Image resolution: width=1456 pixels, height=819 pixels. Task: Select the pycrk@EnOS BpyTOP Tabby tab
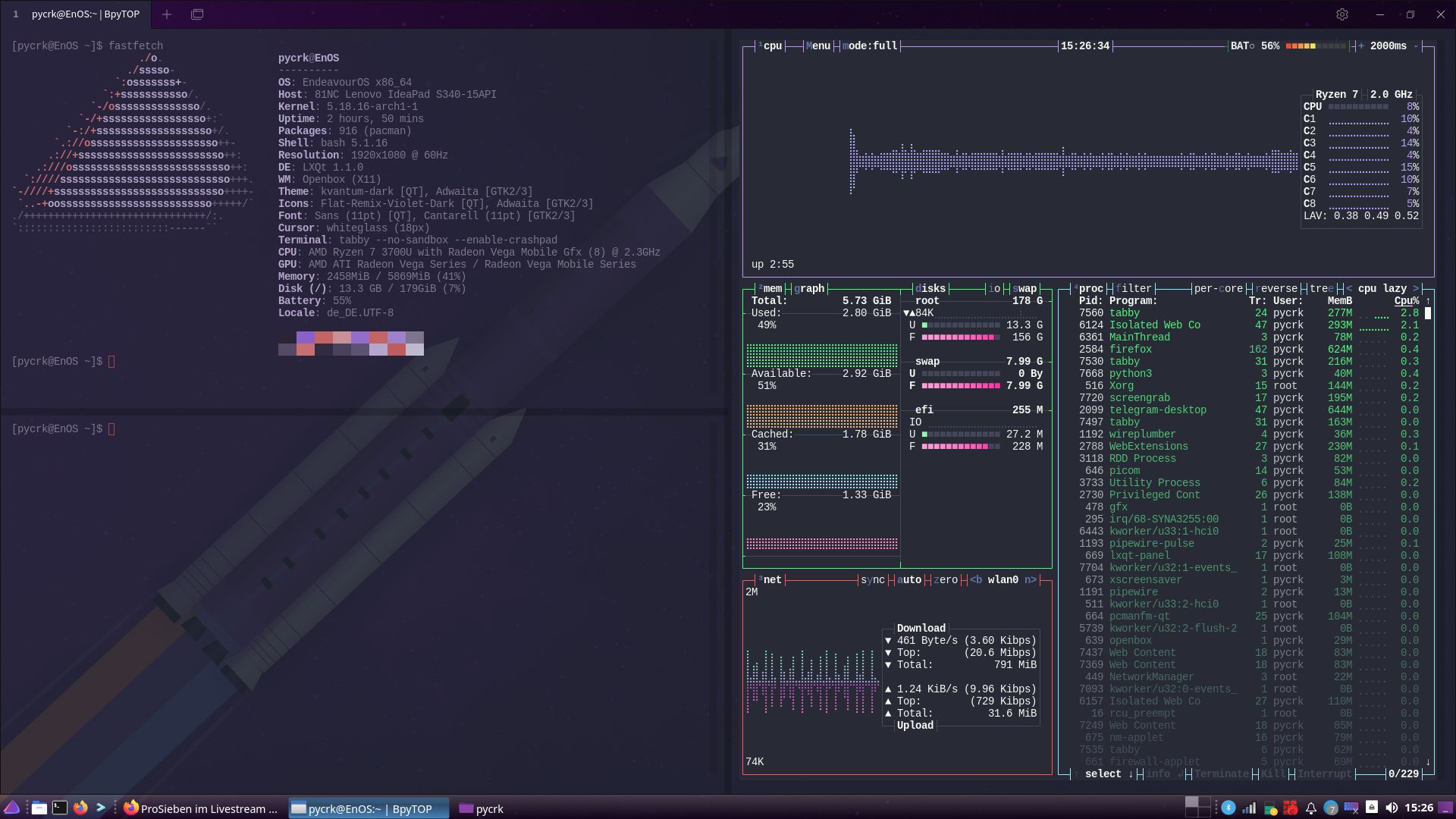pyautogui.click(x=75, y=14)
